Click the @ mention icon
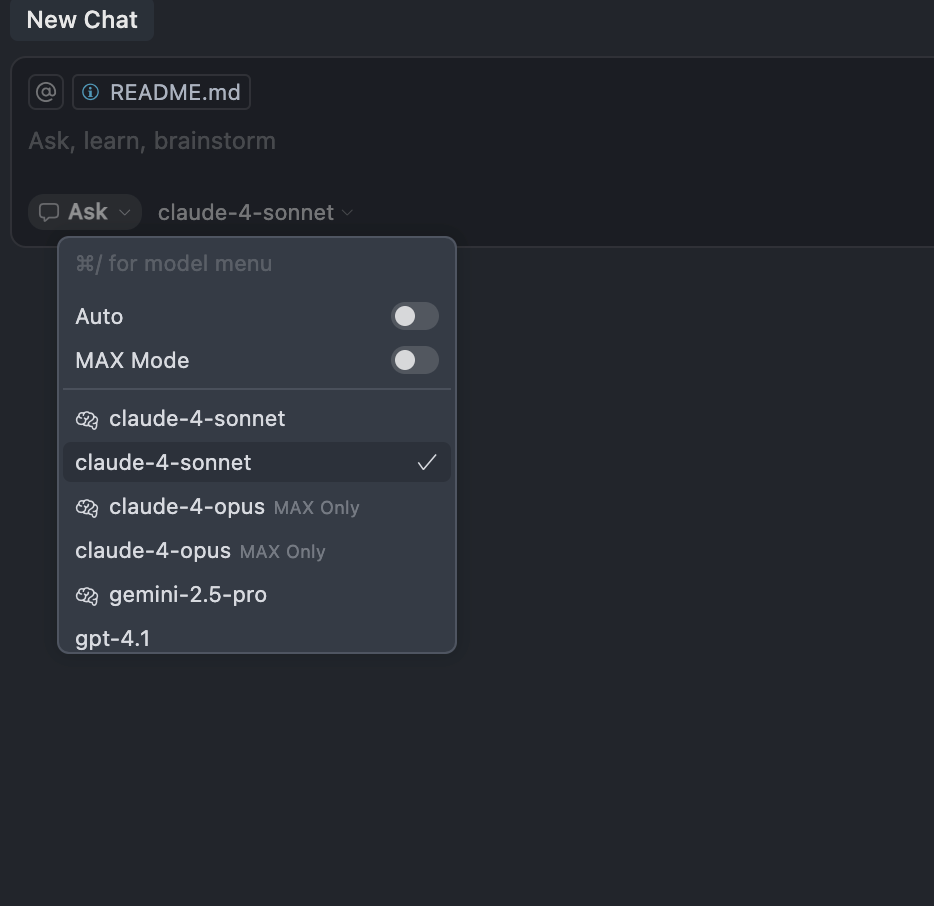 45,91
